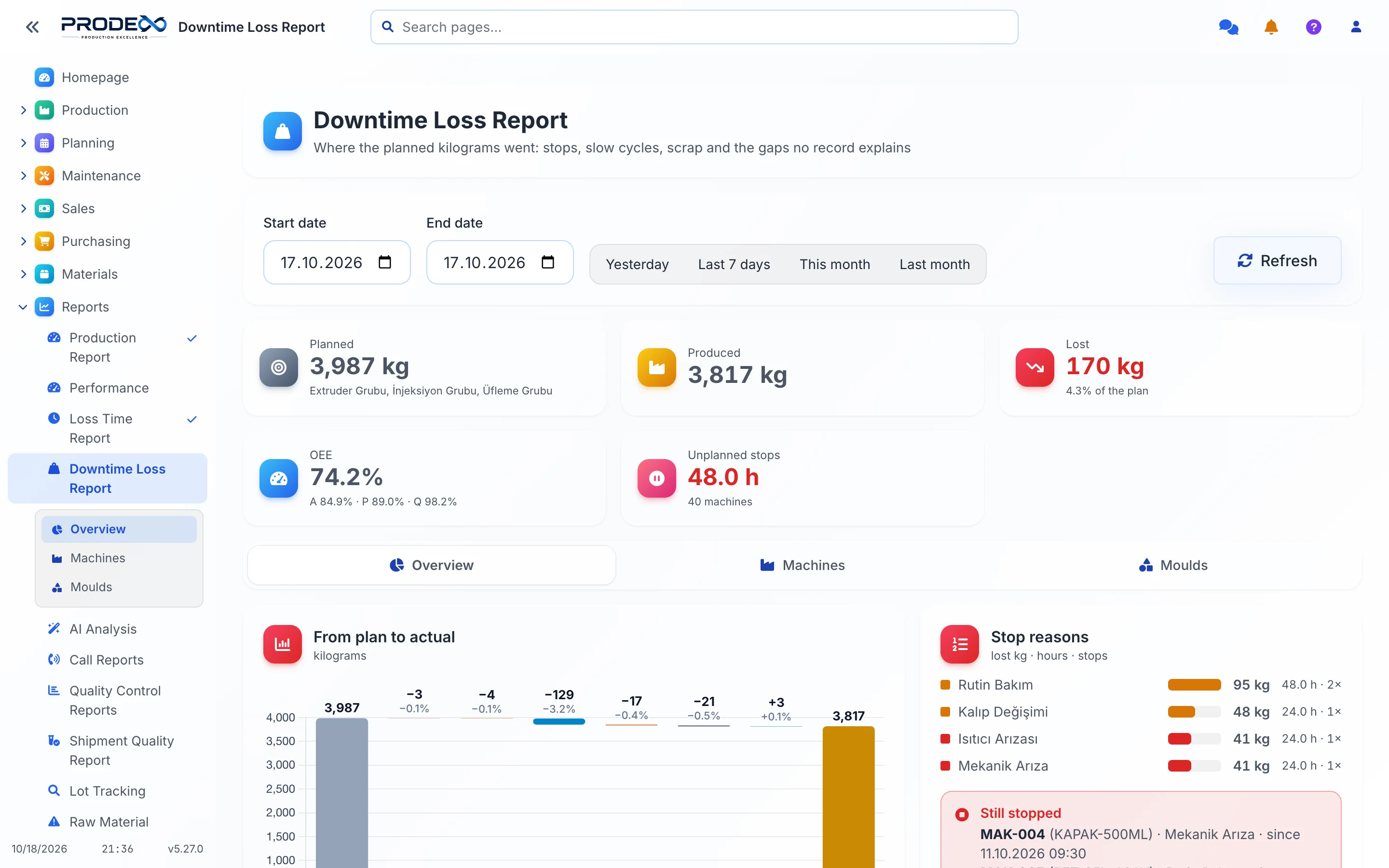The image size is (1389, 868).
Task: Click the Lost downward trend icon
Action: coord(1035,367)
